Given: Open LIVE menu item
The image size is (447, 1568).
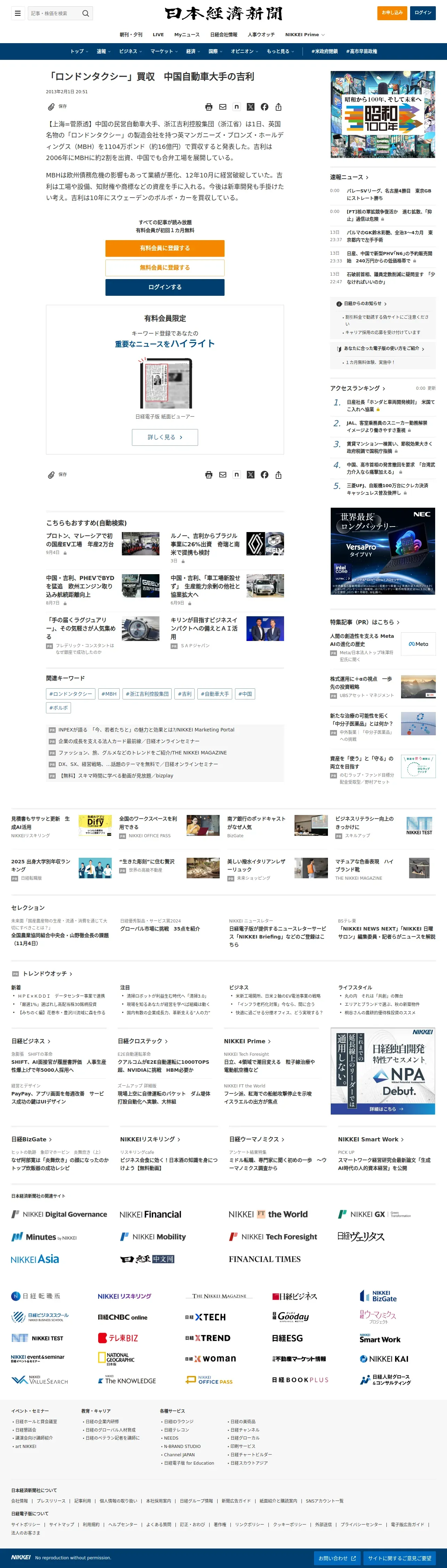Looking at the screenshot, I should pyautogui.click(x=158, y=35).
